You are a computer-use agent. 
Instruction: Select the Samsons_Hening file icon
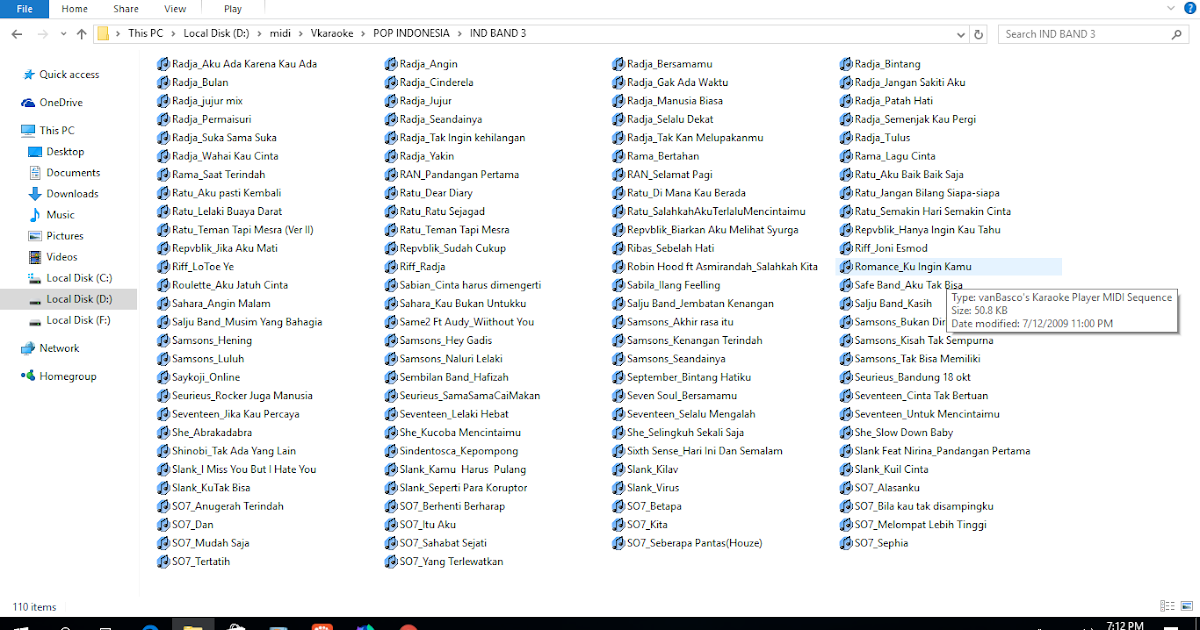click(164, 341)
